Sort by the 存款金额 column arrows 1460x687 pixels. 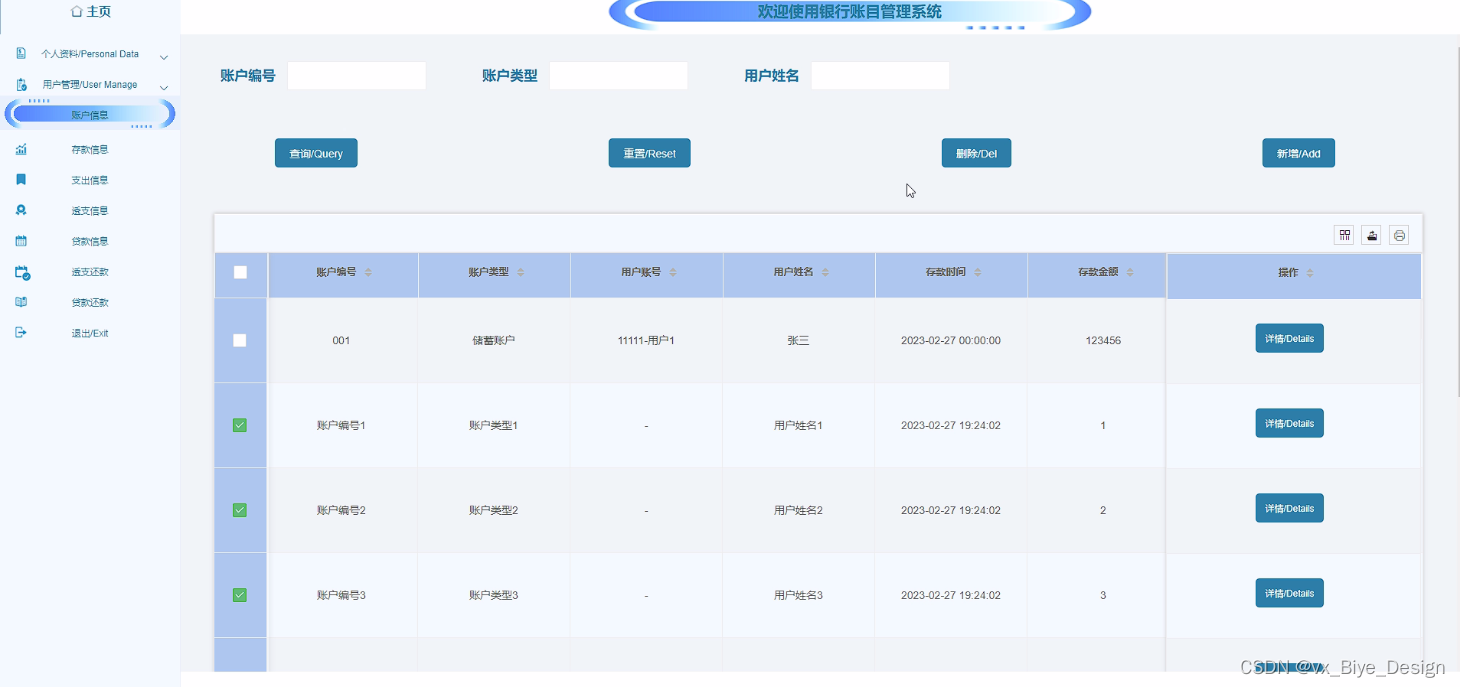[1129, 273]
